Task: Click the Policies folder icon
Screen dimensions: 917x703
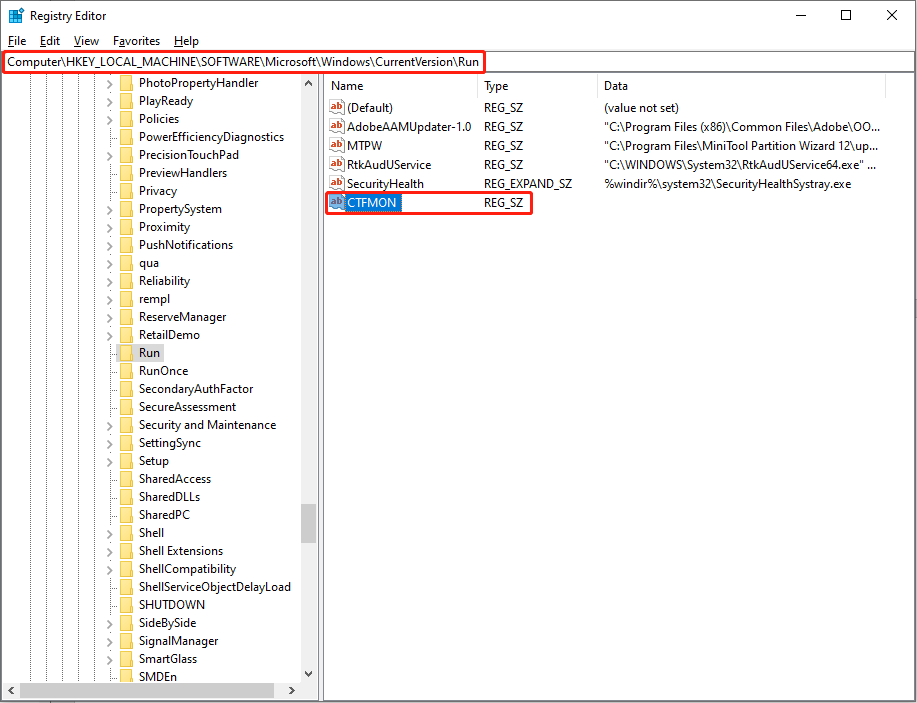Action: (126, 119)
